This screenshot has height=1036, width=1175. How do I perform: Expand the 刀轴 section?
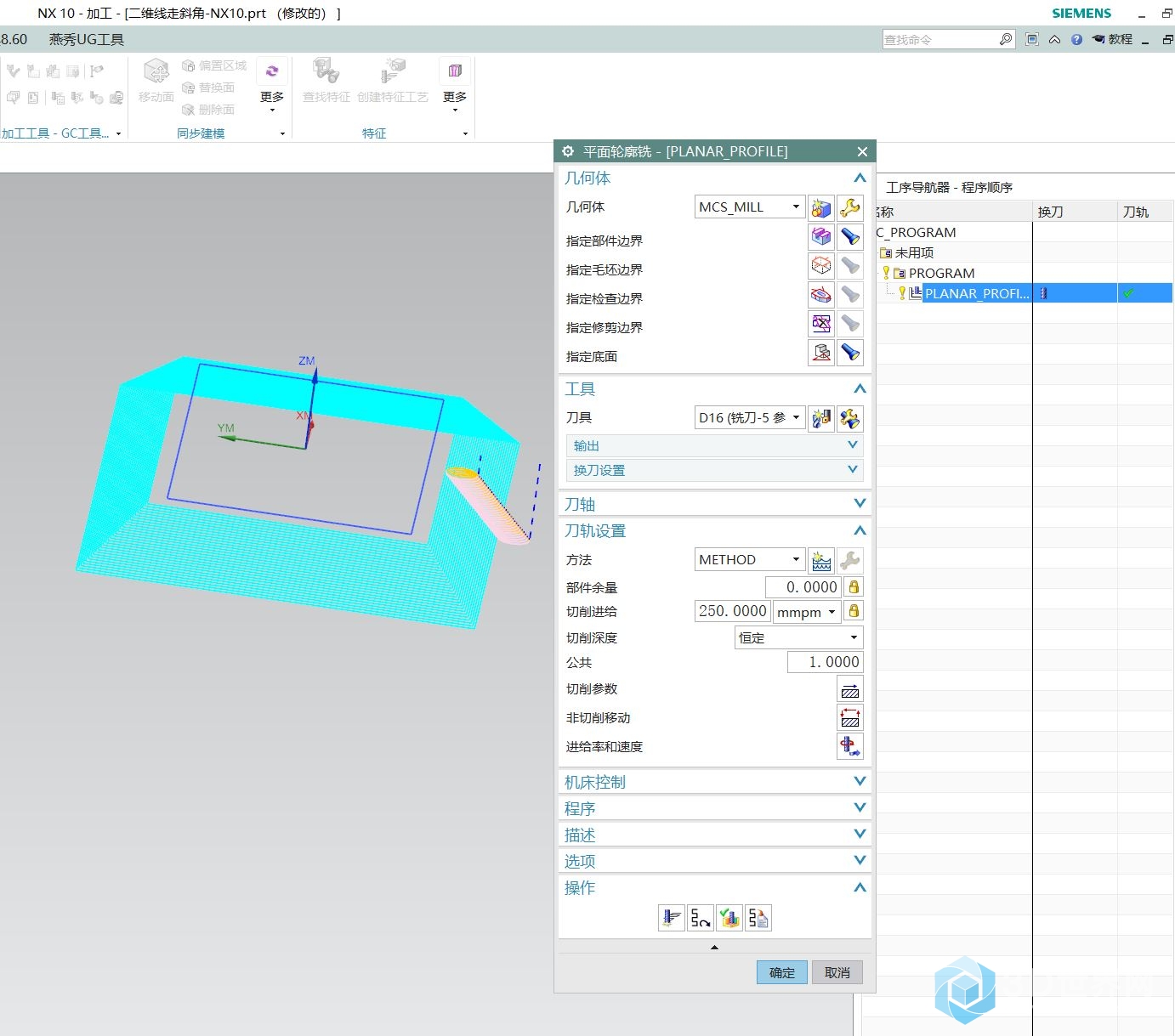pos(714,504)
